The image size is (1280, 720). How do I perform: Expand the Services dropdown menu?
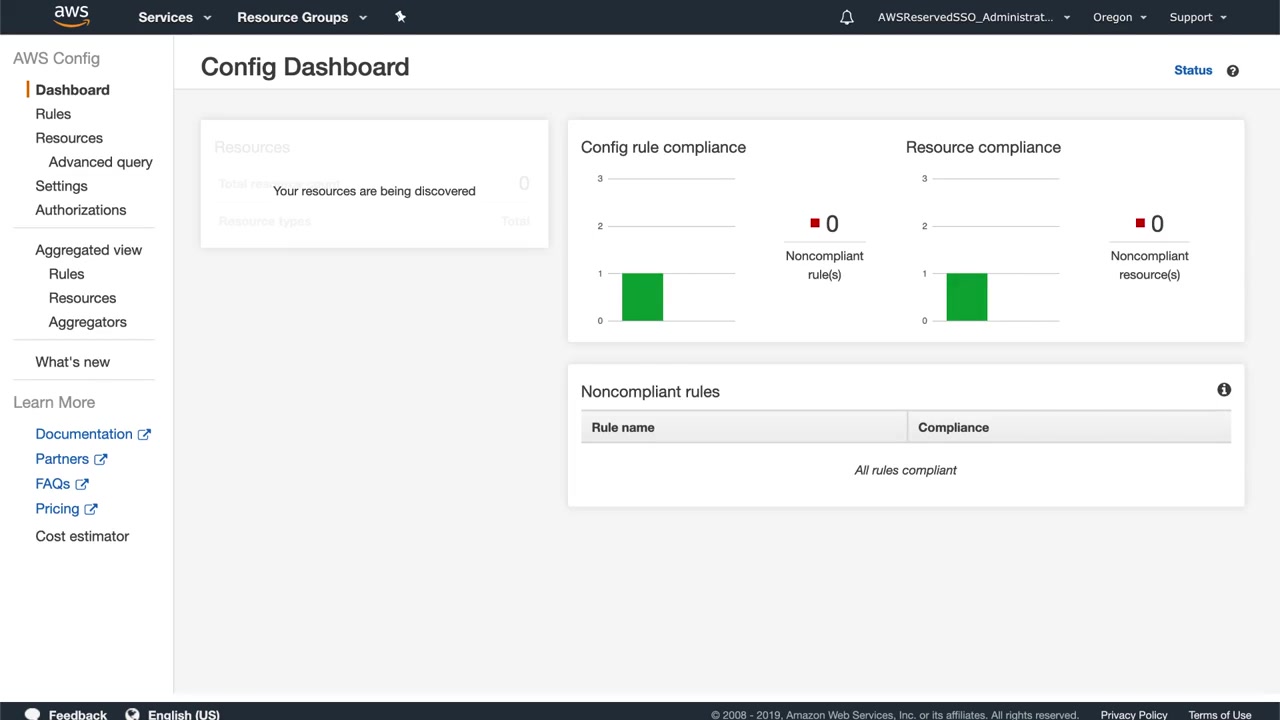tap(174, 17)
